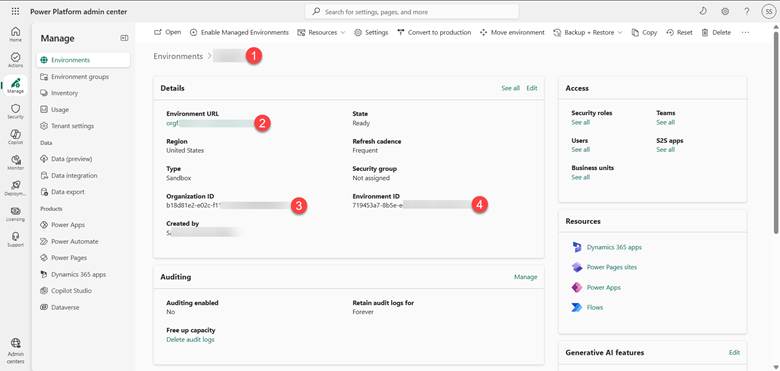Open Licensing in the left rail
Screen dimensions: 780x371
15,214
